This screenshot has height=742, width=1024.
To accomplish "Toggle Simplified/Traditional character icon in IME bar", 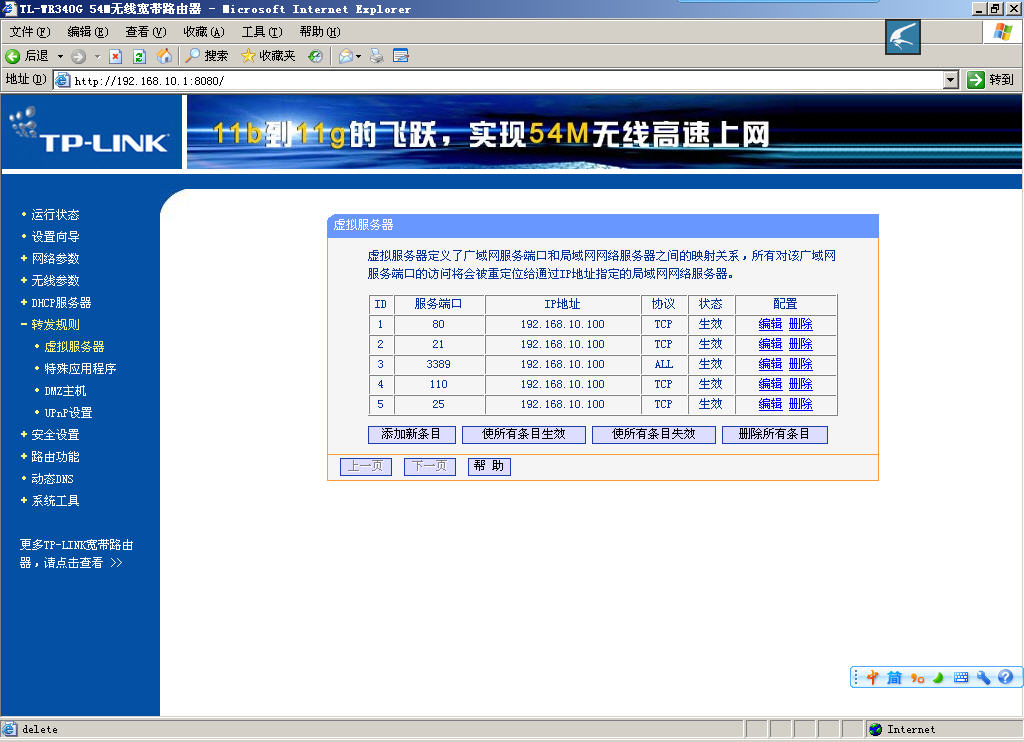I will point(894,677).
